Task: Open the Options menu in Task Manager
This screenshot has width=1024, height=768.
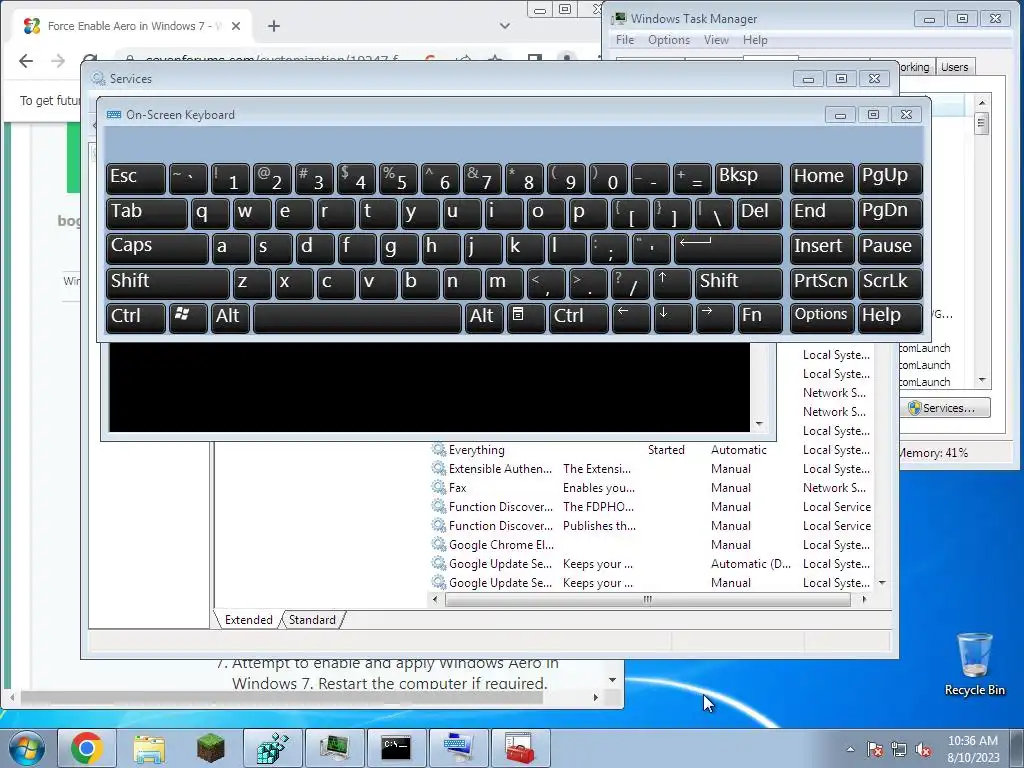Action: 669,40
